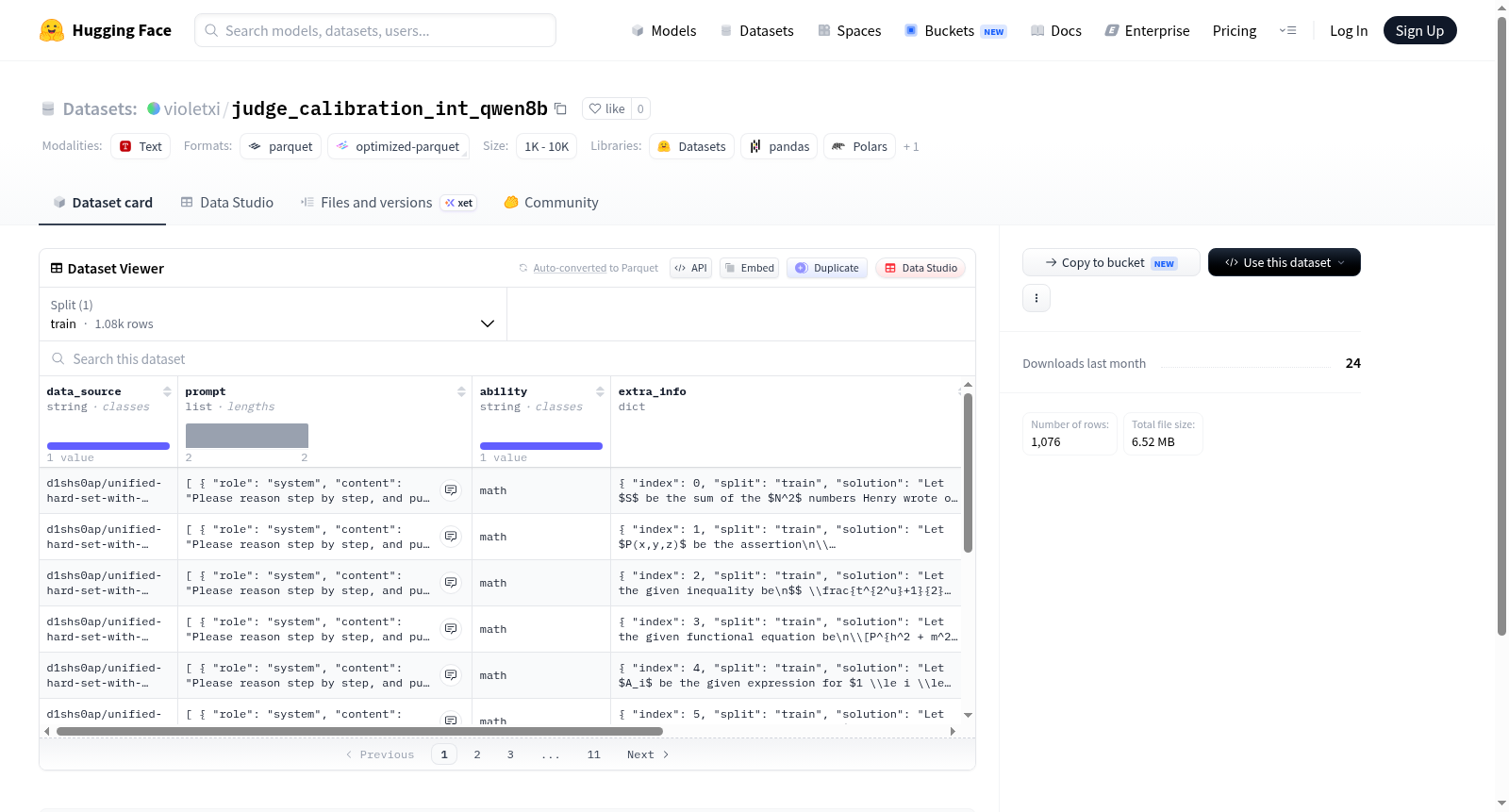Click the 1K - 10K size tag
This screenshot has height=812, width=1509.
click(547, 146)
